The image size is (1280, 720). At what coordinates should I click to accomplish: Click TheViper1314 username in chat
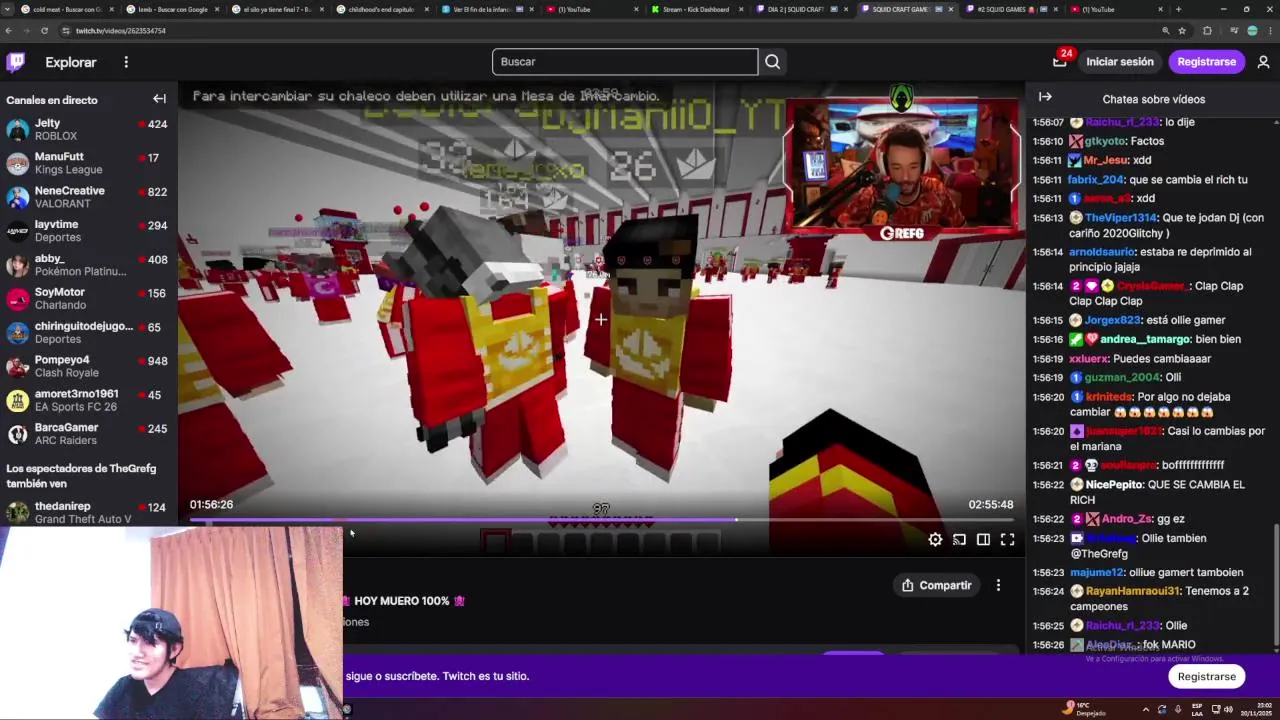click(1121, 218)
